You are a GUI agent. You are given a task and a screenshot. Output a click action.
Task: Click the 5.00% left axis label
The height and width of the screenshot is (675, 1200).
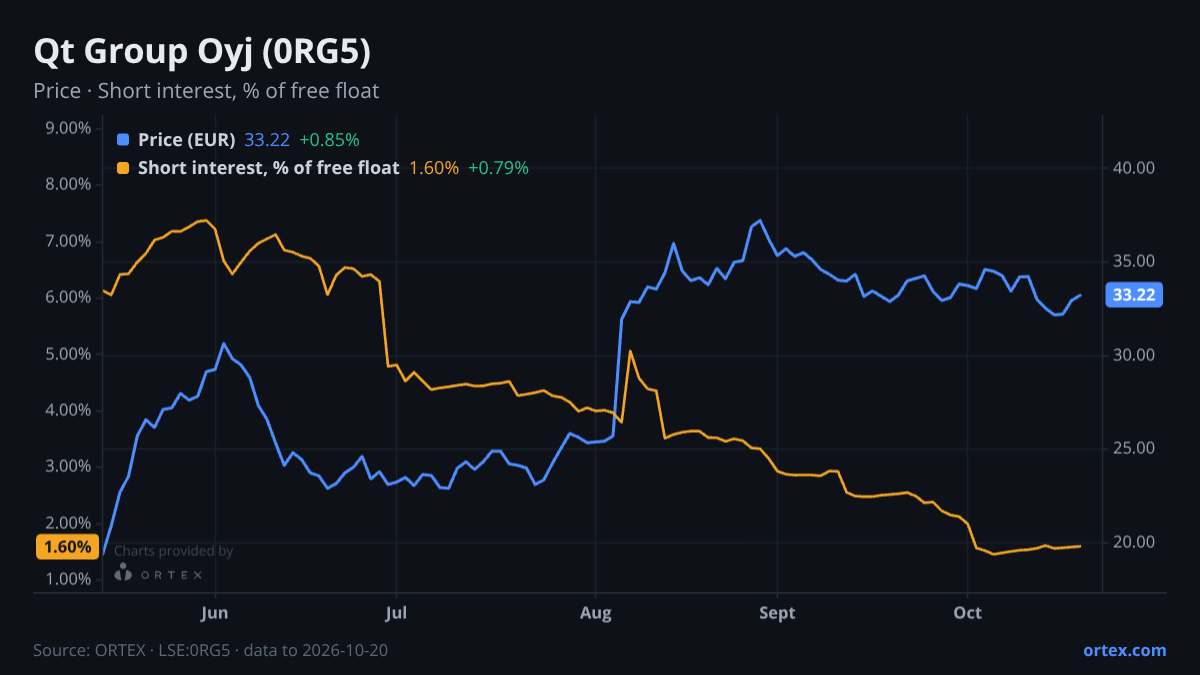69,354
